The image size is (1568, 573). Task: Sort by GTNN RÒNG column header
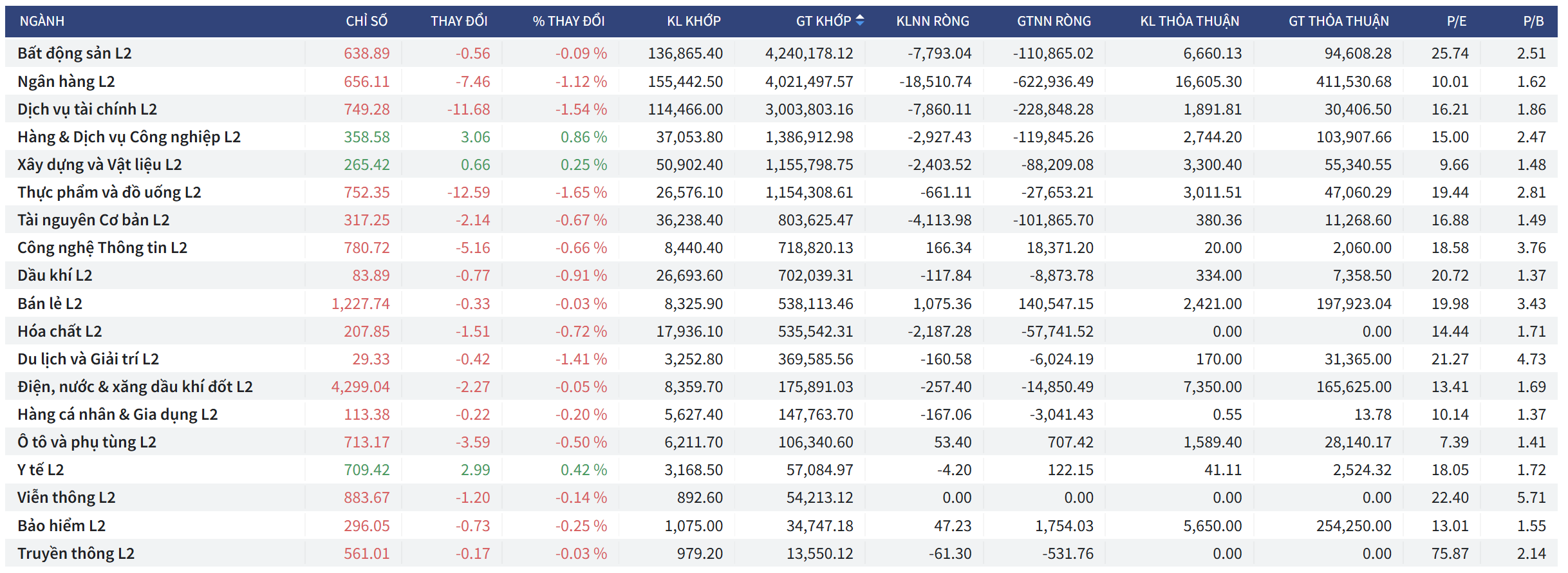[x=1054, y=21]
